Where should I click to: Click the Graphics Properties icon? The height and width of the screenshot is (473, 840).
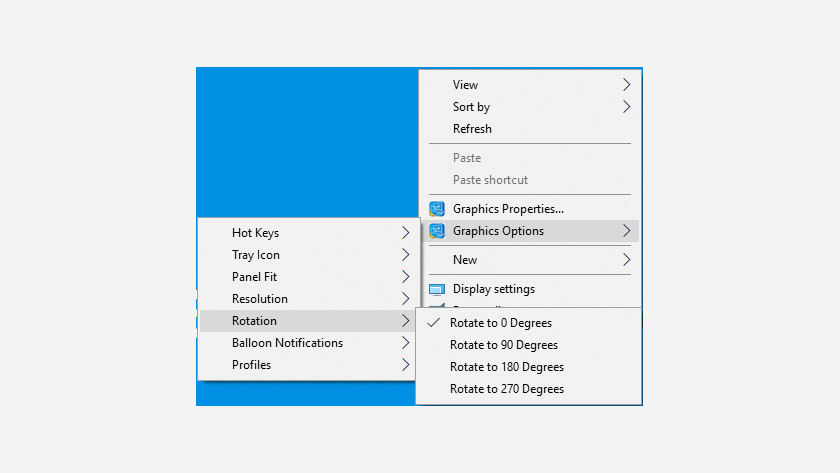point(436,209)
